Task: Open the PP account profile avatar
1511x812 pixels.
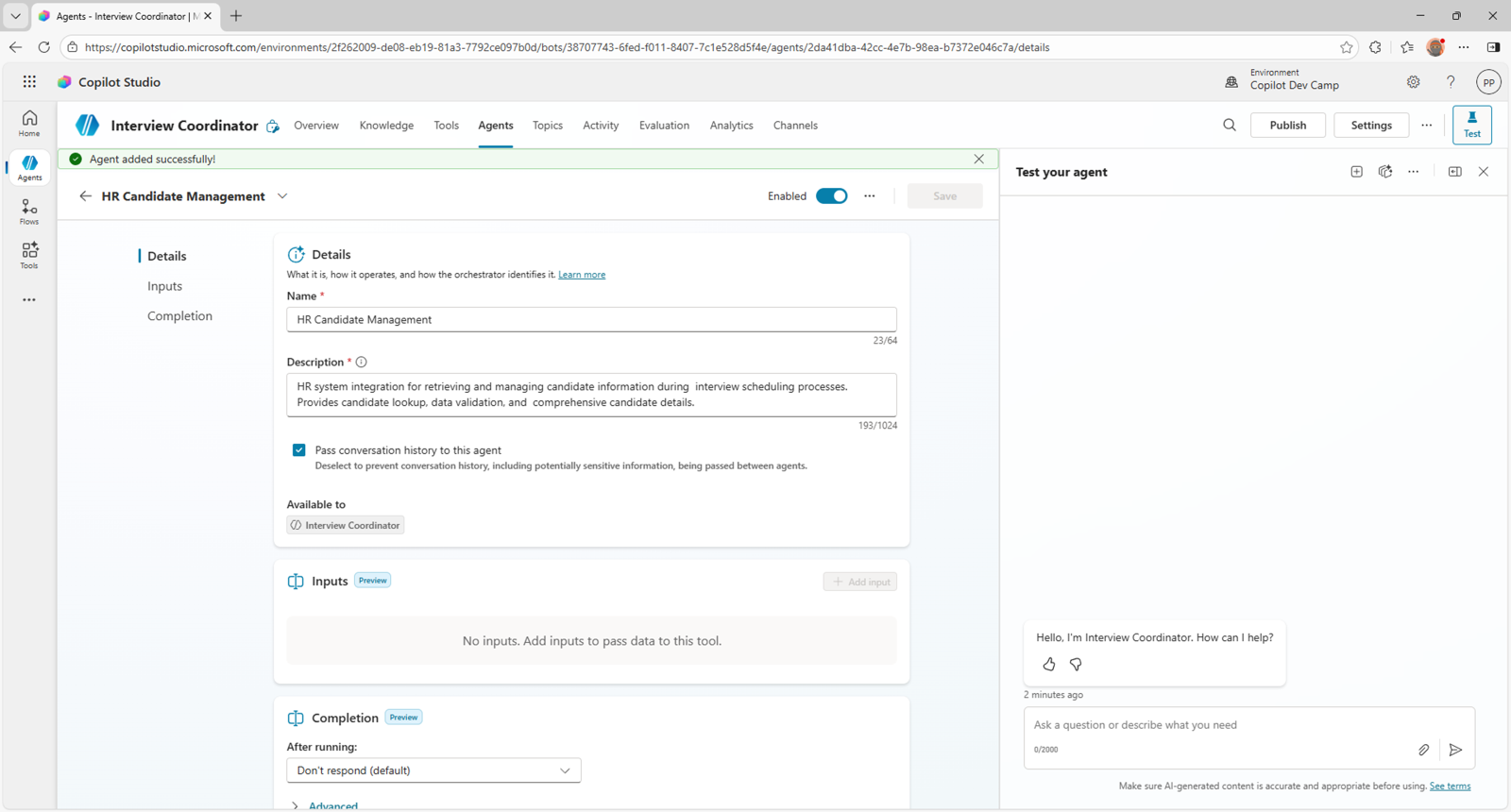Action: (1488, 82)
